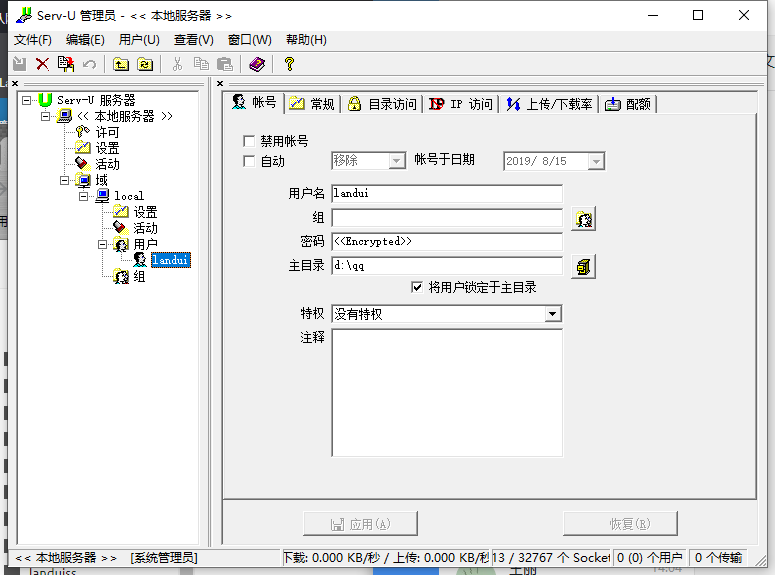This screenshot has width=775, height=575.
Task: Switch to the 上传/下载率 tab
Action: pyautogui.click(x=550, y=104)
